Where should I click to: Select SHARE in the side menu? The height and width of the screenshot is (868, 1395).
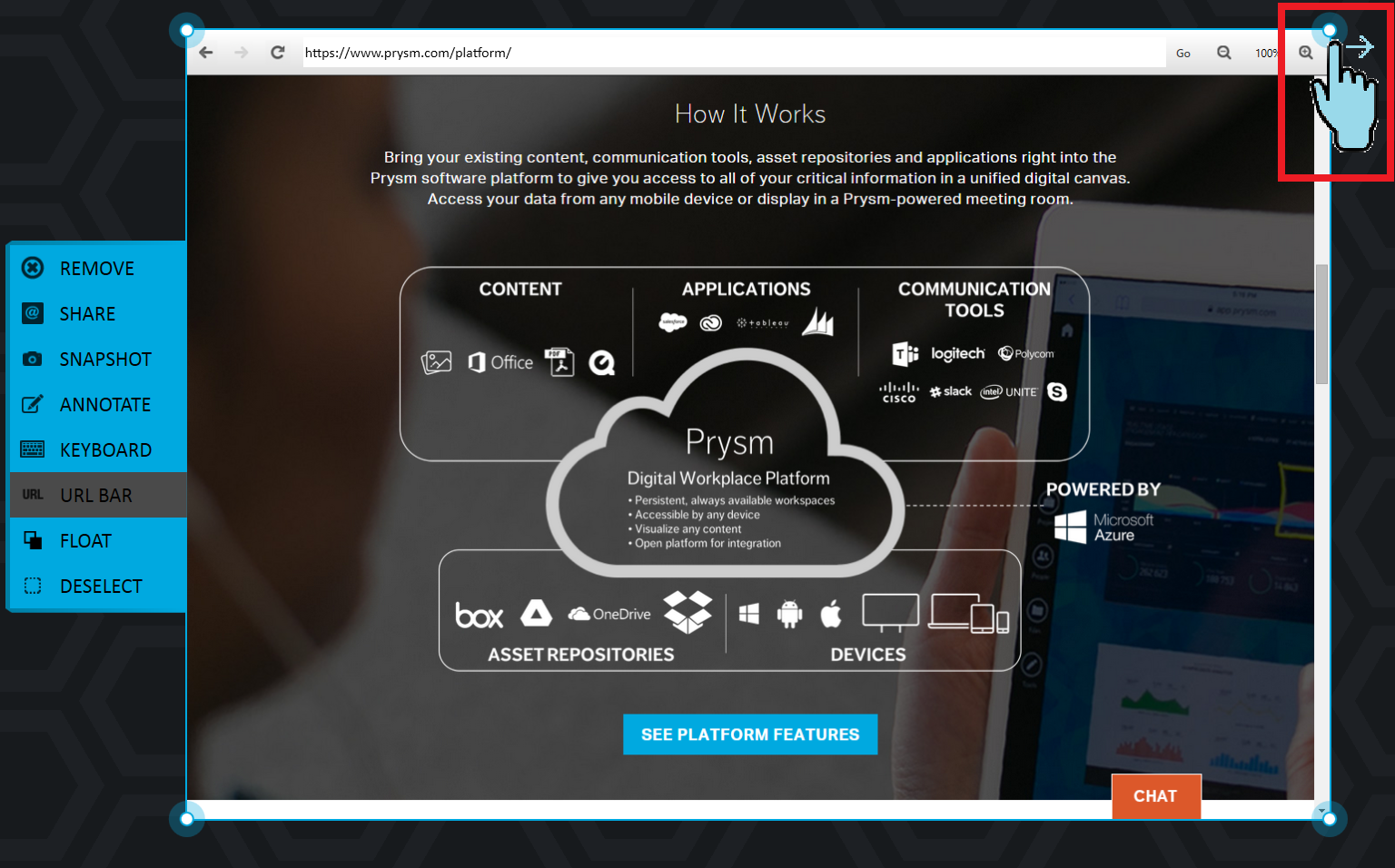(98, 313)
